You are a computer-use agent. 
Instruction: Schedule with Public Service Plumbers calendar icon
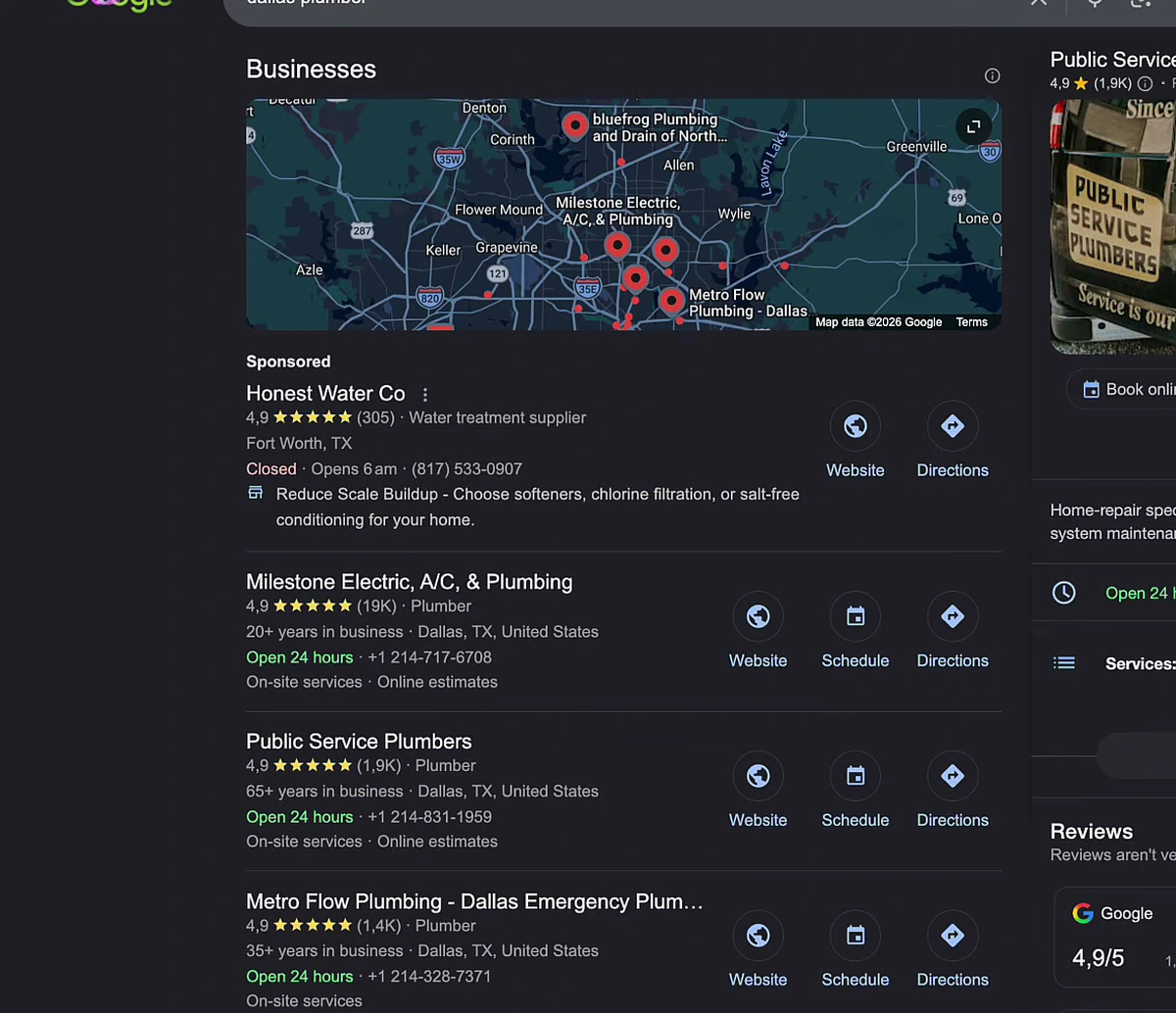pos(856,776)
